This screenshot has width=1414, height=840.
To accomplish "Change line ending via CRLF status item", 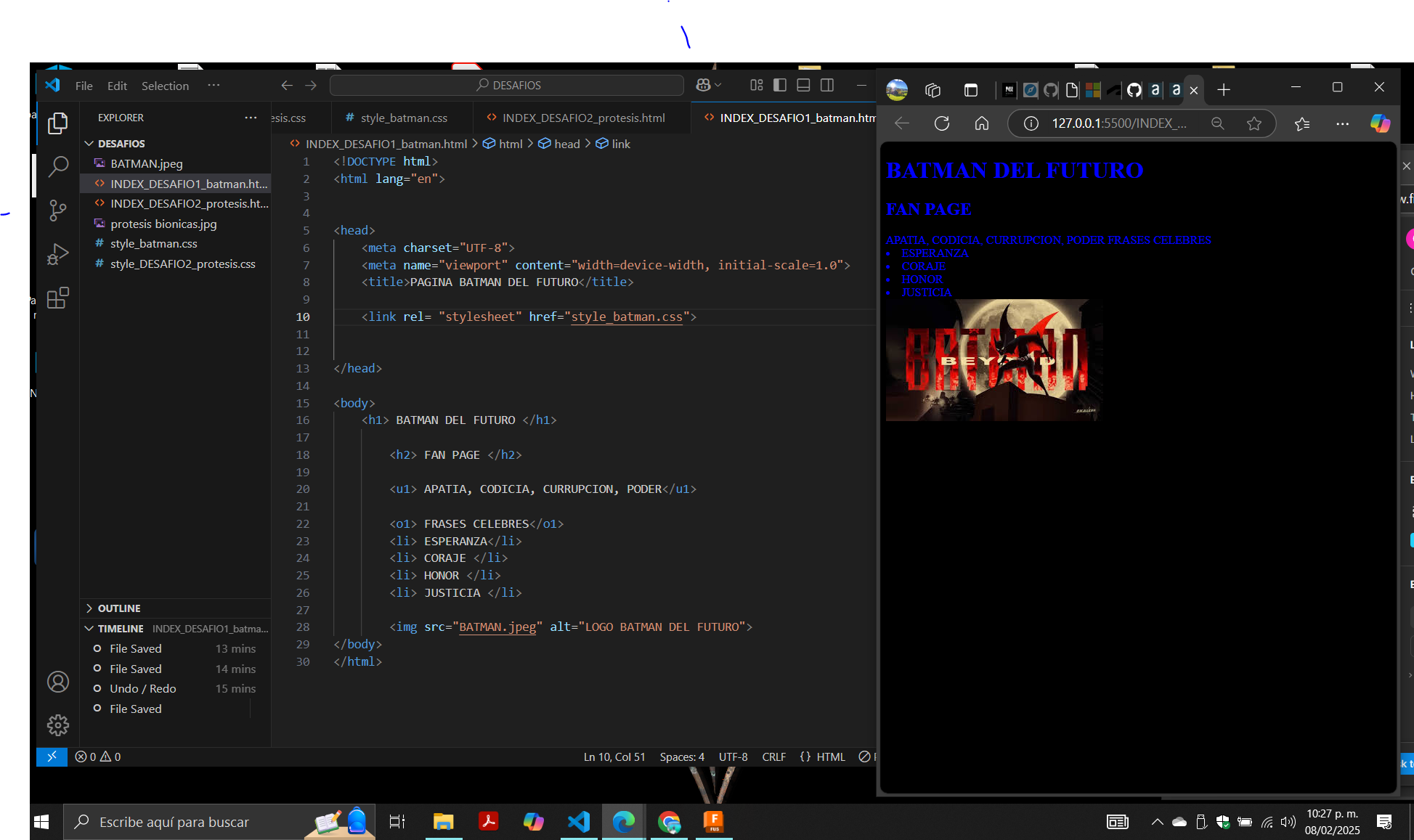I will click(773, 757).
